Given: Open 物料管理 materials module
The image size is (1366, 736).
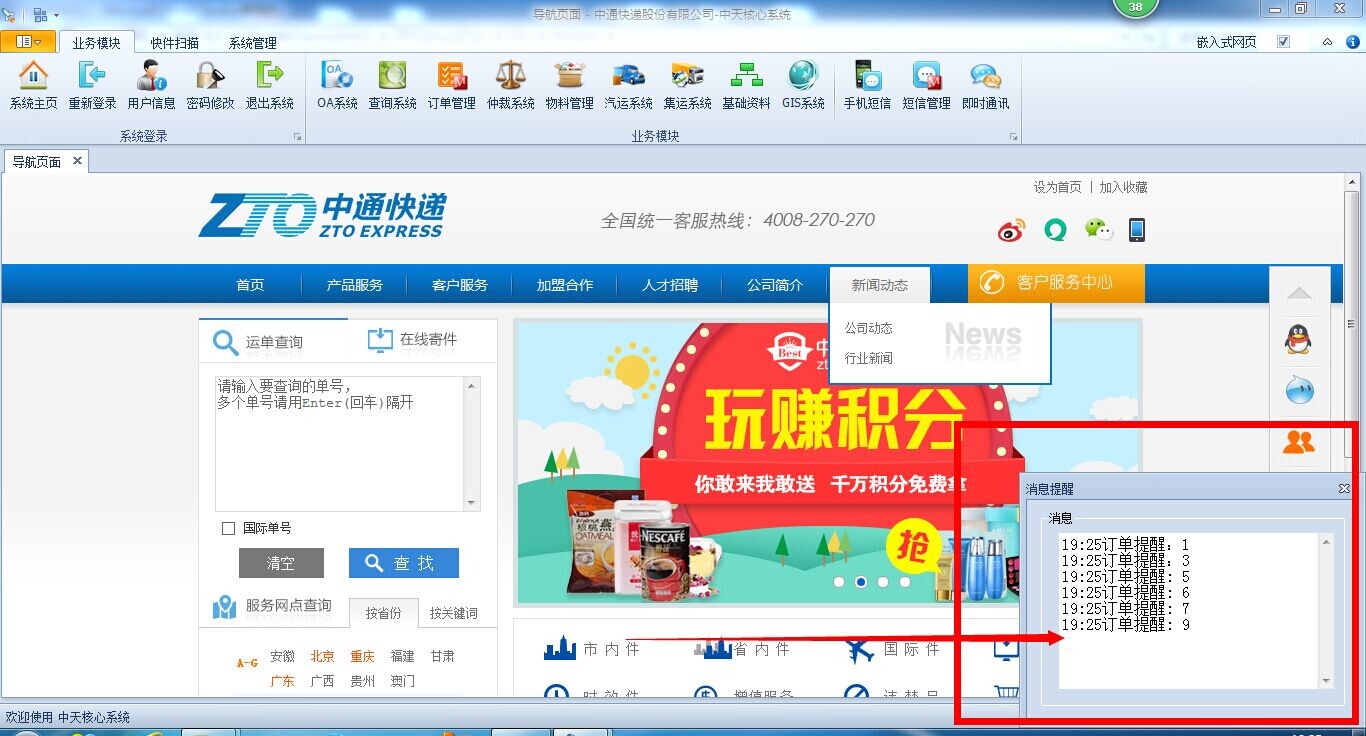Looking at the screenshot, I should click(x=569, y=85).
